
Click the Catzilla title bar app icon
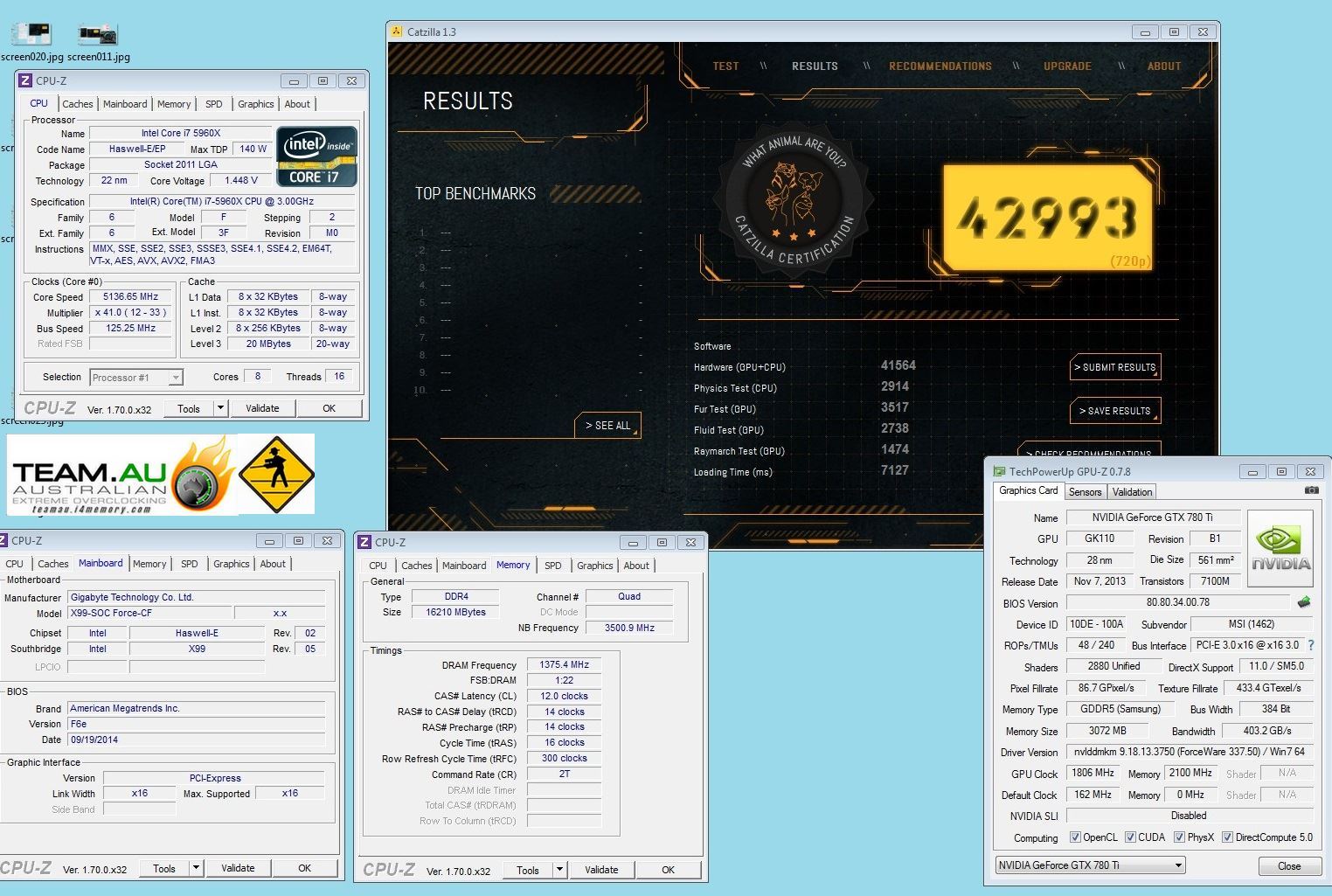tap(397, 31)
